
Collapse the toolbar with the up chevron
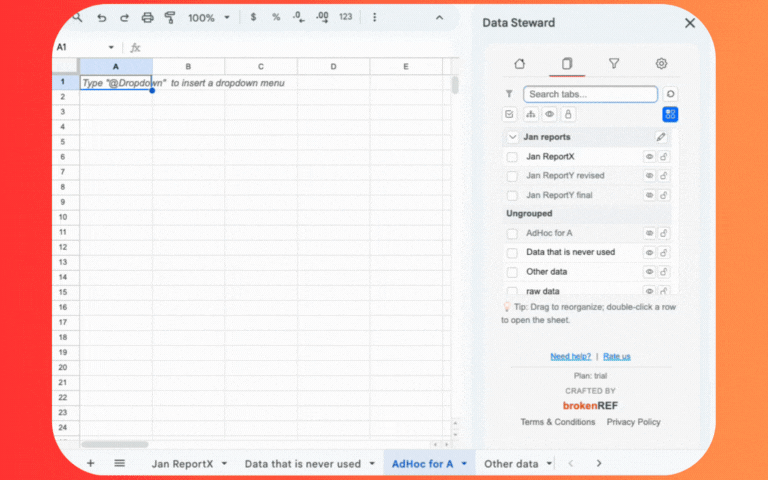pos(439,18)
